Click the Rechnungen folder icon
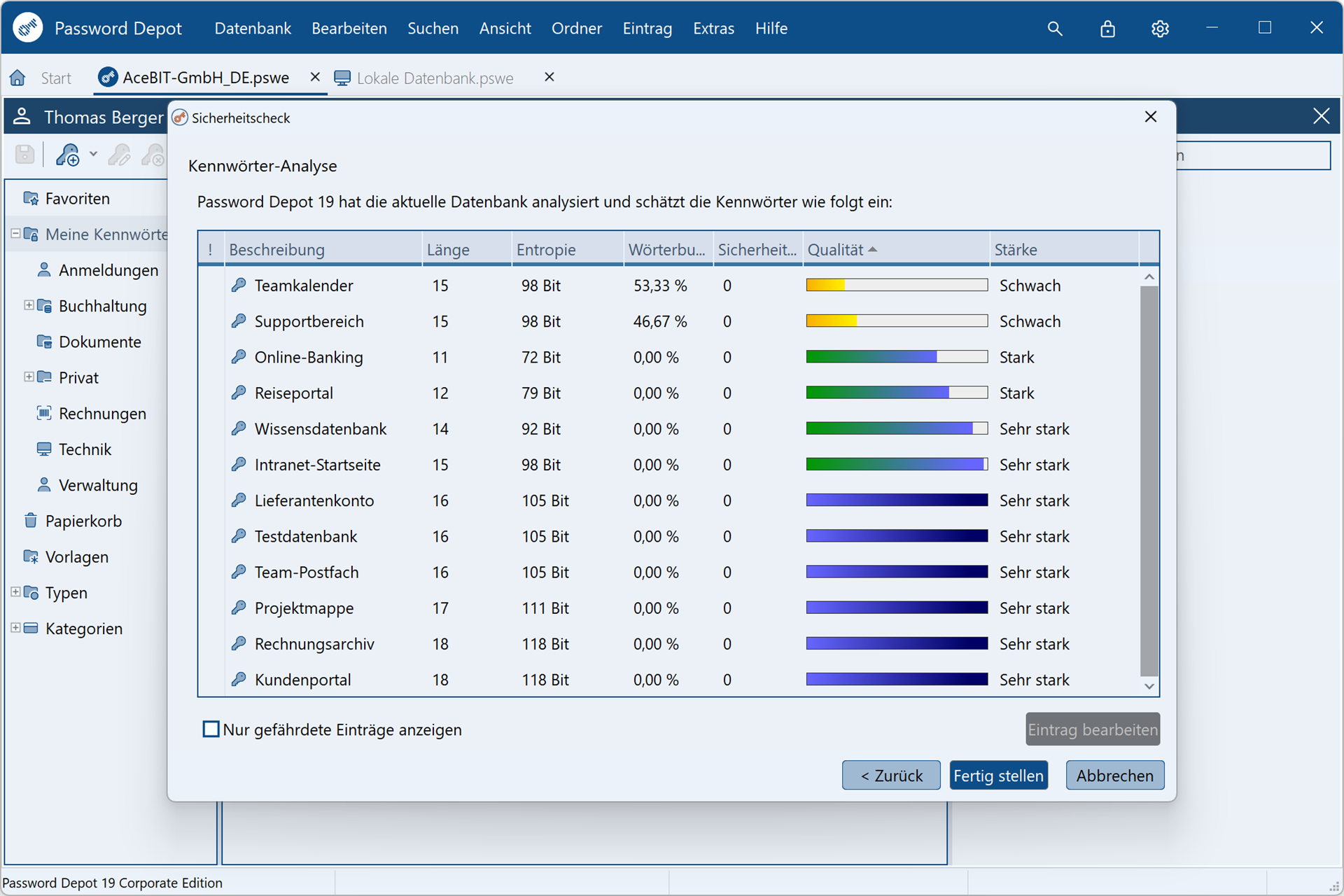This screenshot has width=1344, height=896. click(44, 413)
